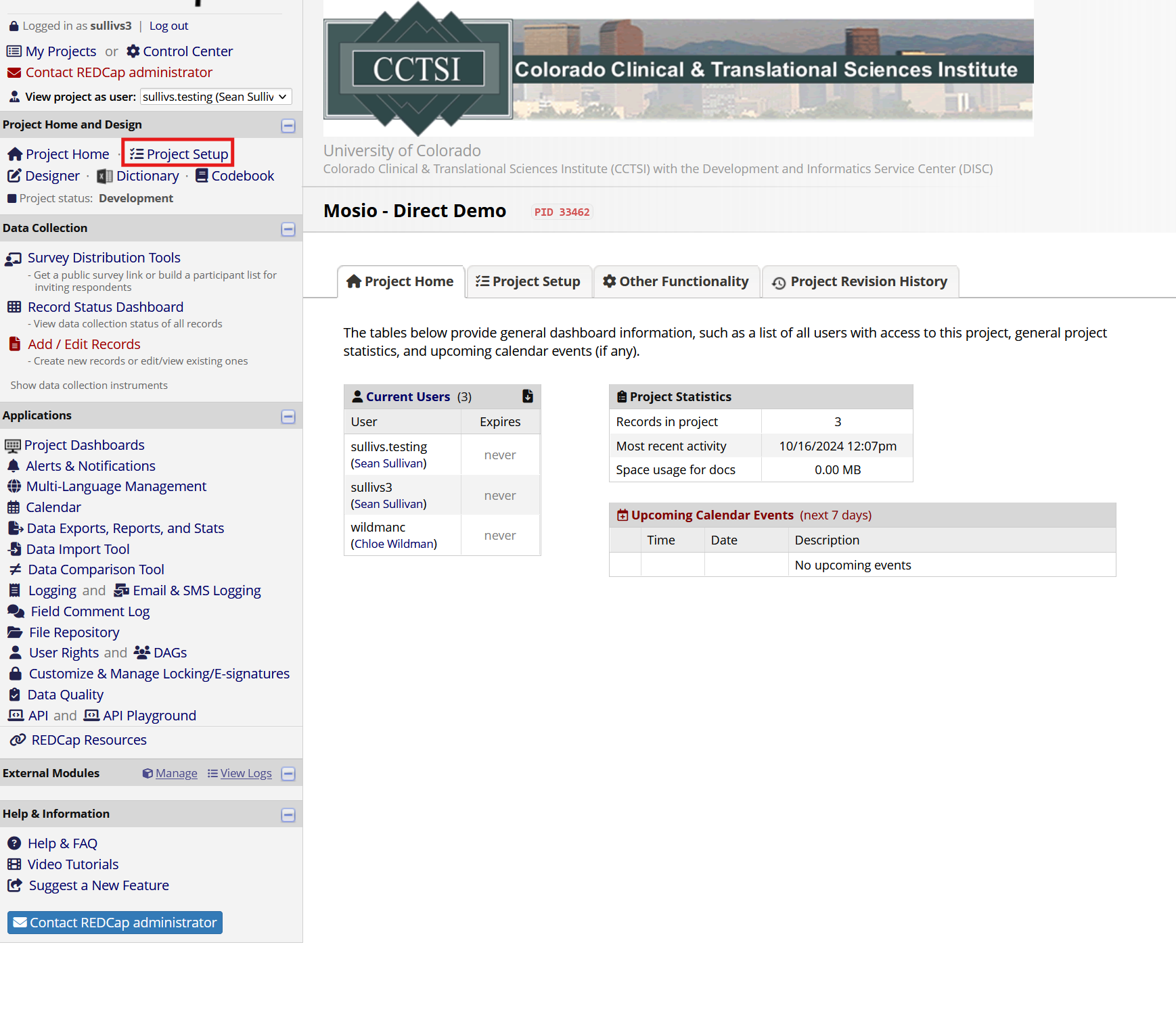This screenshot has height=1020, width=1176.
Task: Click the Dictionary book icon
Action: tap(105, 176)
